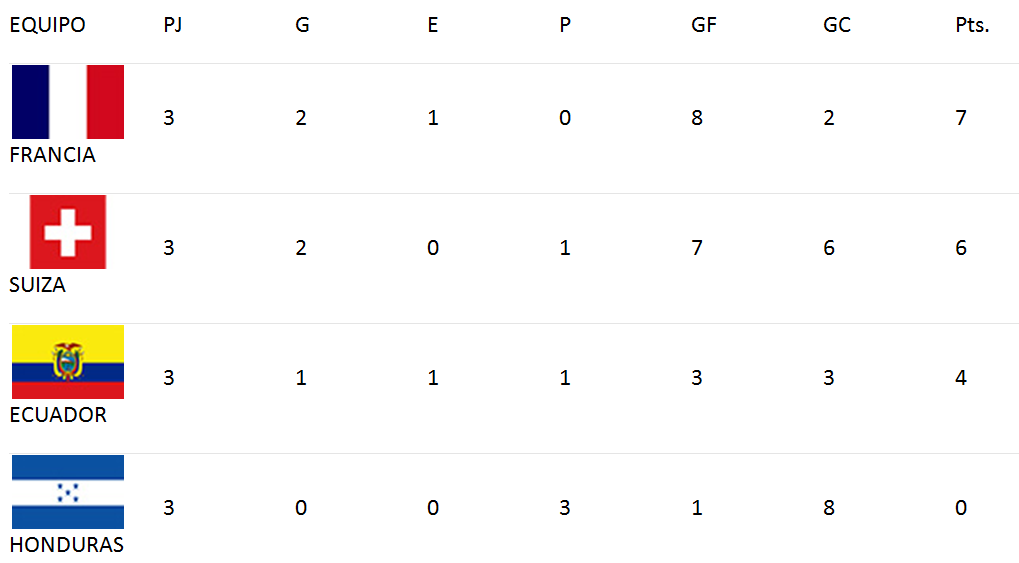
Task: Sort by the Pts. column header
Action: (972, 25)
